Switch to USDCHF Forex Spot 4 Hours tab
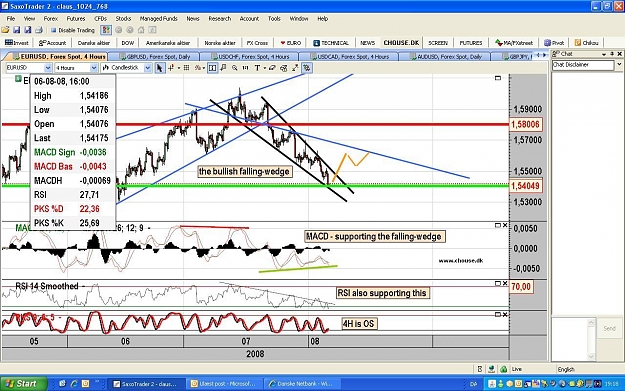 [250, 57]
